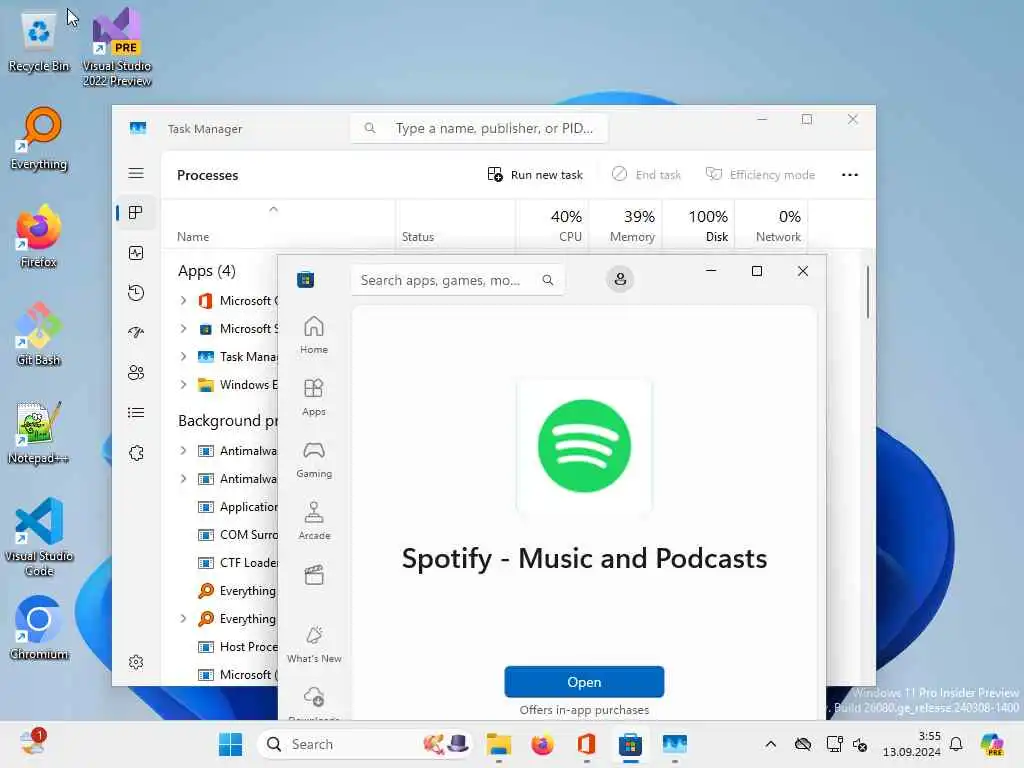
Task: Click the Spotify app logo thumbnail
Action: (x=584, y=446)
